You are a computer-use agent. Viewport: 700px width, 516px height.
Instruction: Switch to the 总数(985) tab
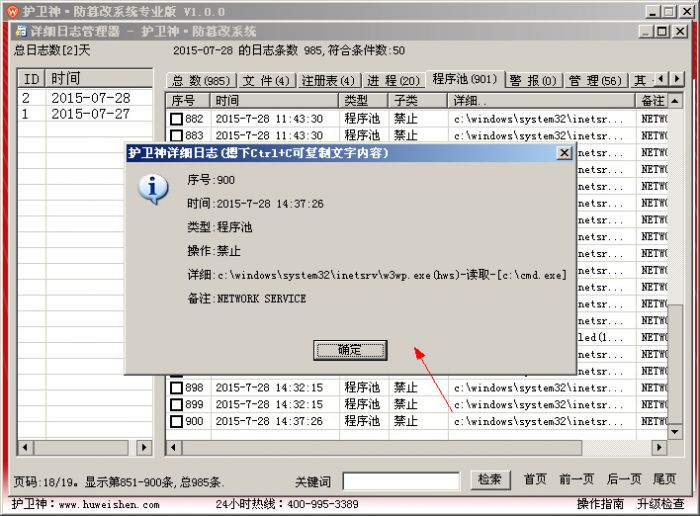(201, 81)
